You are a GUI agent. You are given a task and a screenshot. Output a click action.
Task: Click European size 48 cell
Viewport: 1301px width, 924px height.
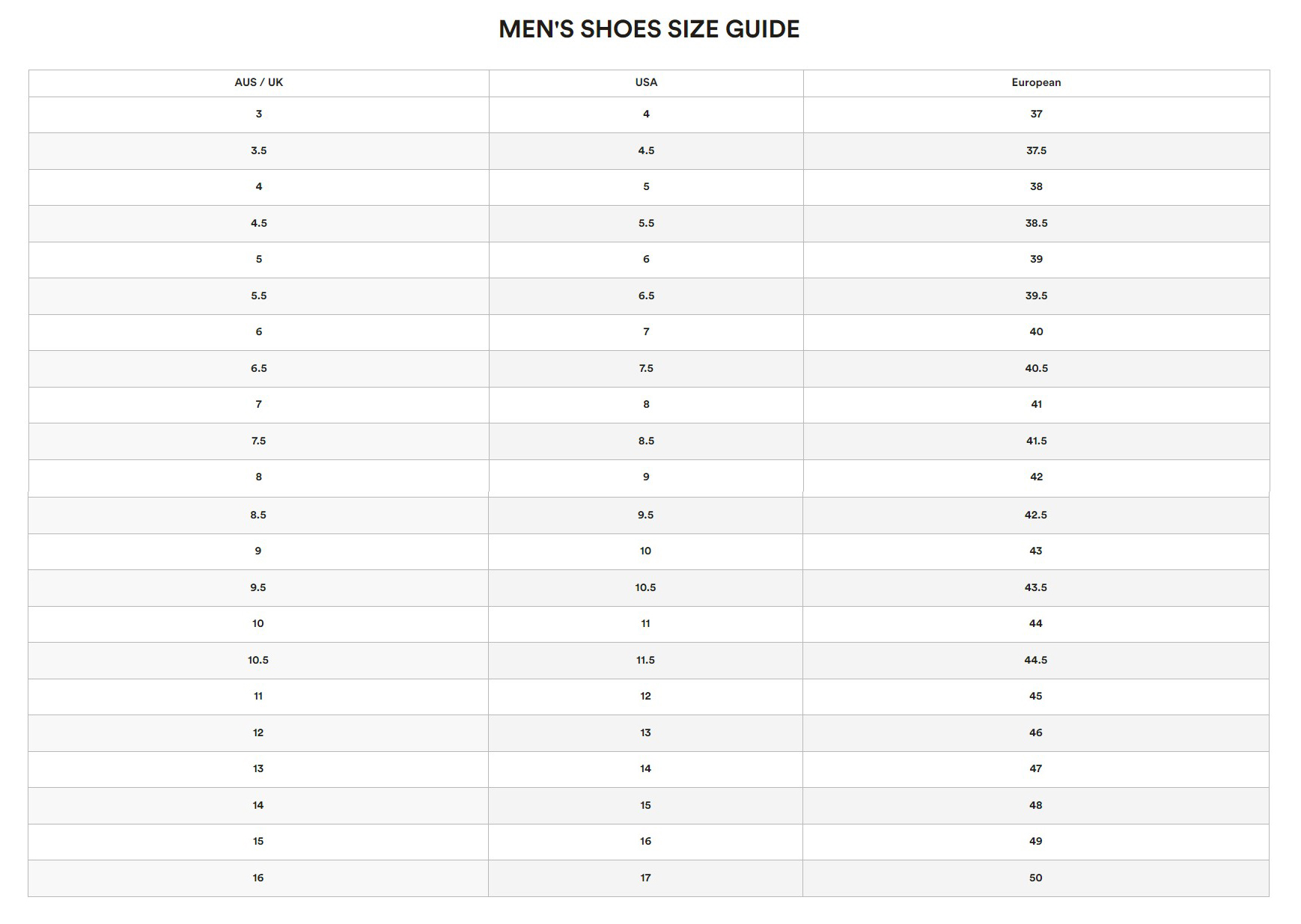(1035, 806)
